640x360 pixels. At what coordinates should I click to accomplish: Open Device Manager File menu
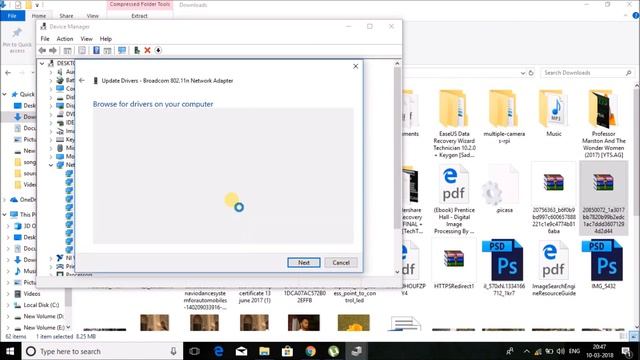[x=45, y=39]
